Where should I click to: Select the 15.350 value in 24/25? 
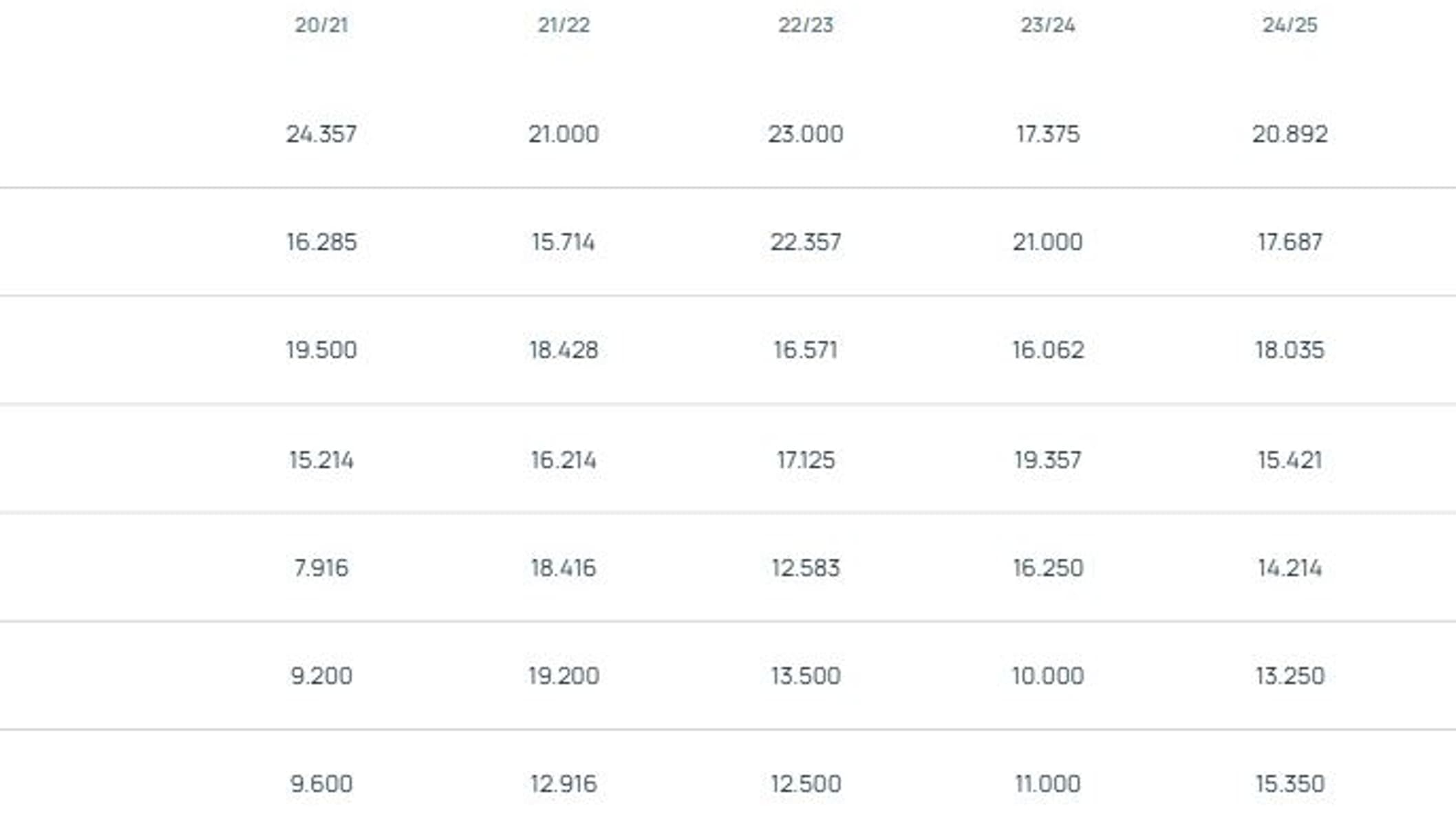pyautogui.click(x=1290, y=783)
